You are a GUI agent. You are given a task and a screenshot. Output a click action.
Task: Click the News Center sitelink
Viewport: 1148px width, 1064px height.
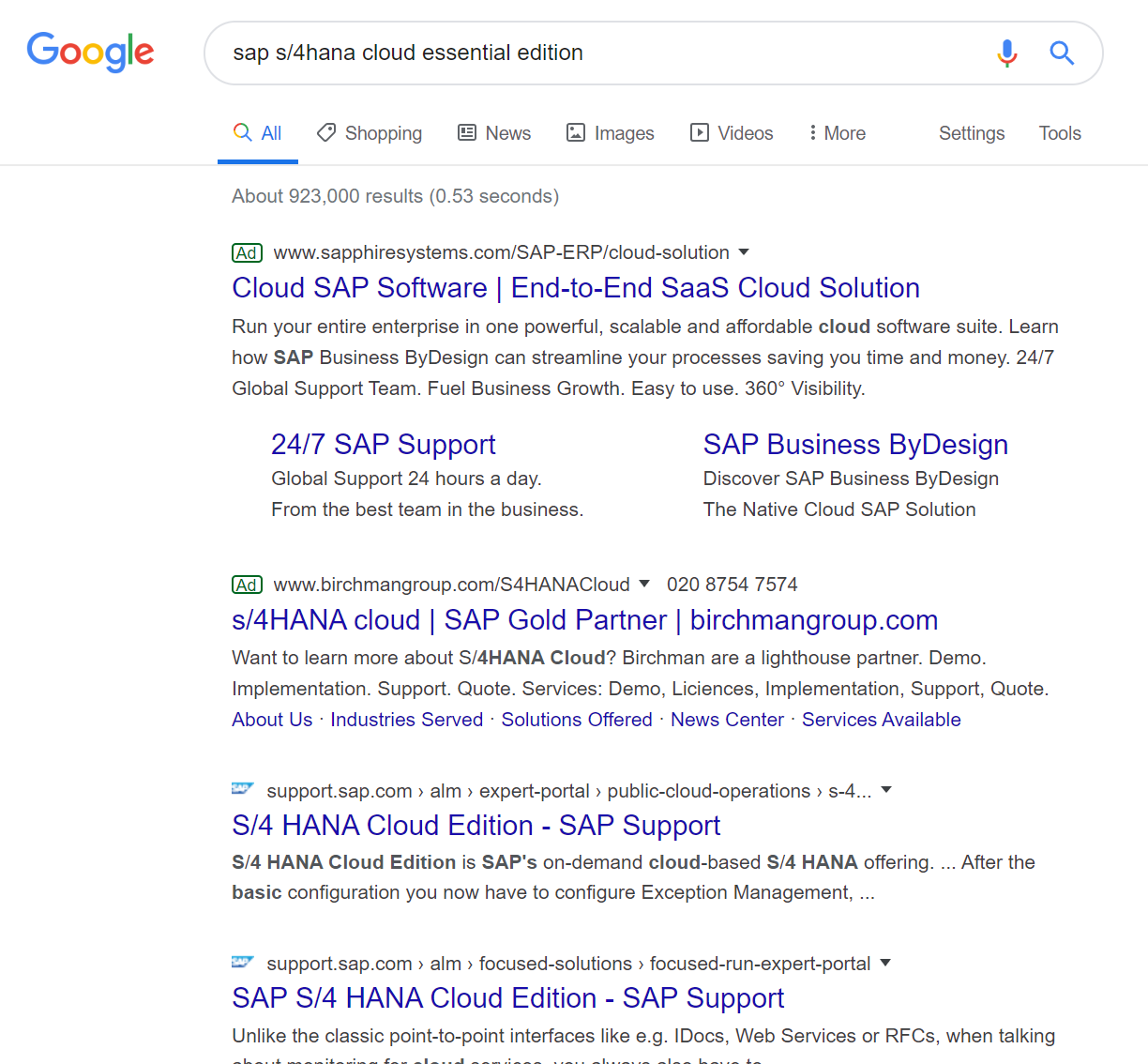tap(727, 720)
